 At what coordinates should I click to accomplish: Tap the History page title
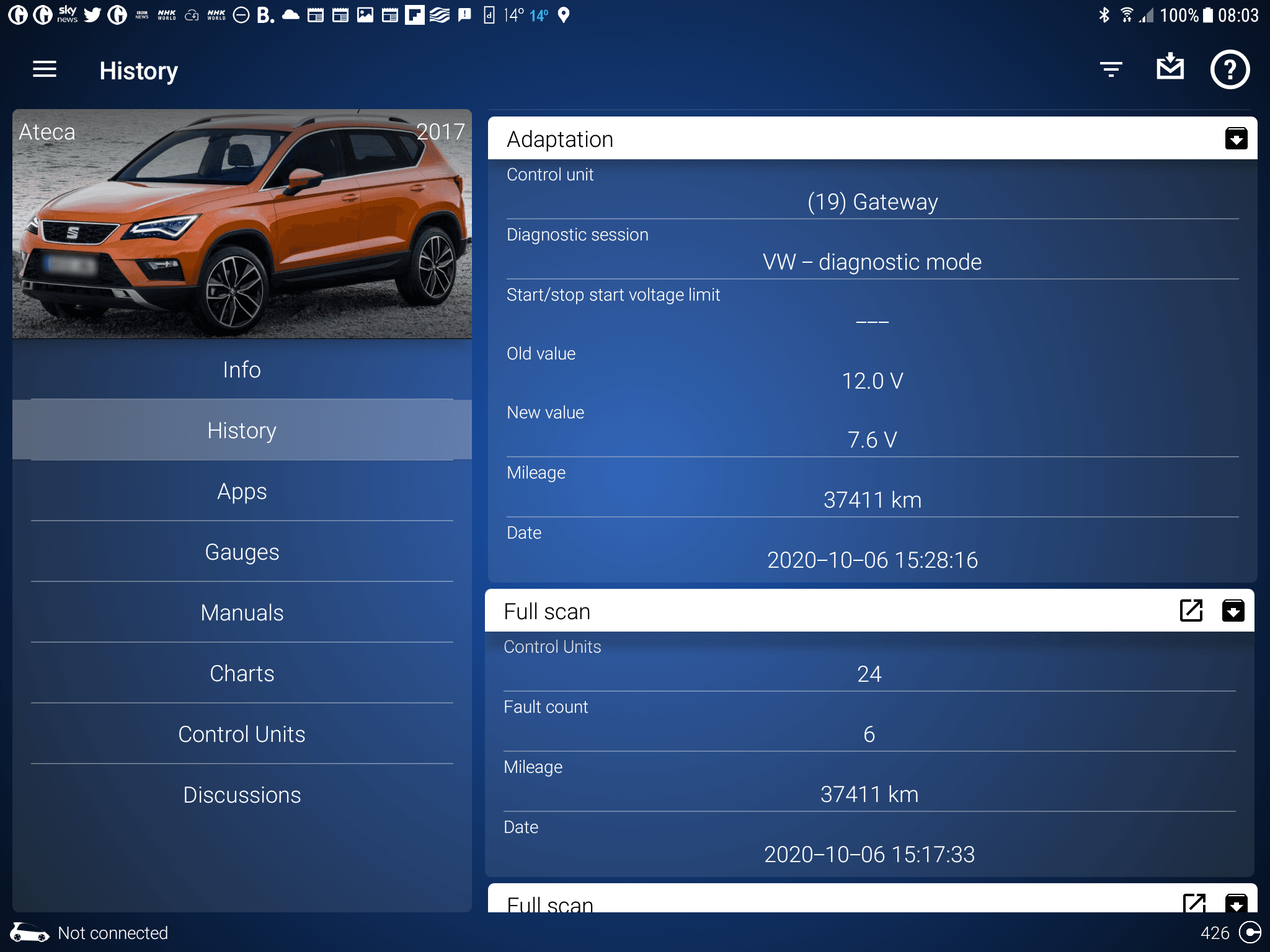(138, 71)
